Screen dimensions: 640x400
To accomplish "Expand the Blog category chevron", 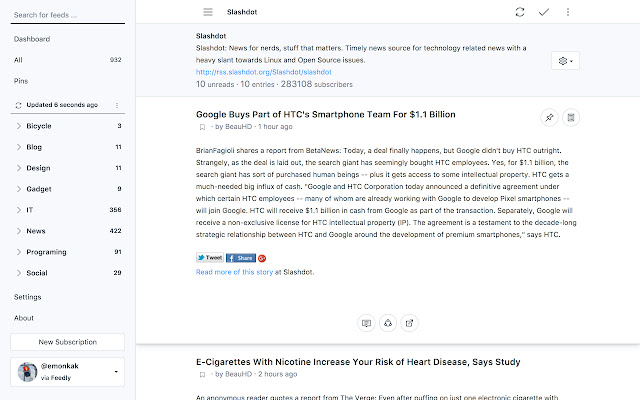I will 18,147.
